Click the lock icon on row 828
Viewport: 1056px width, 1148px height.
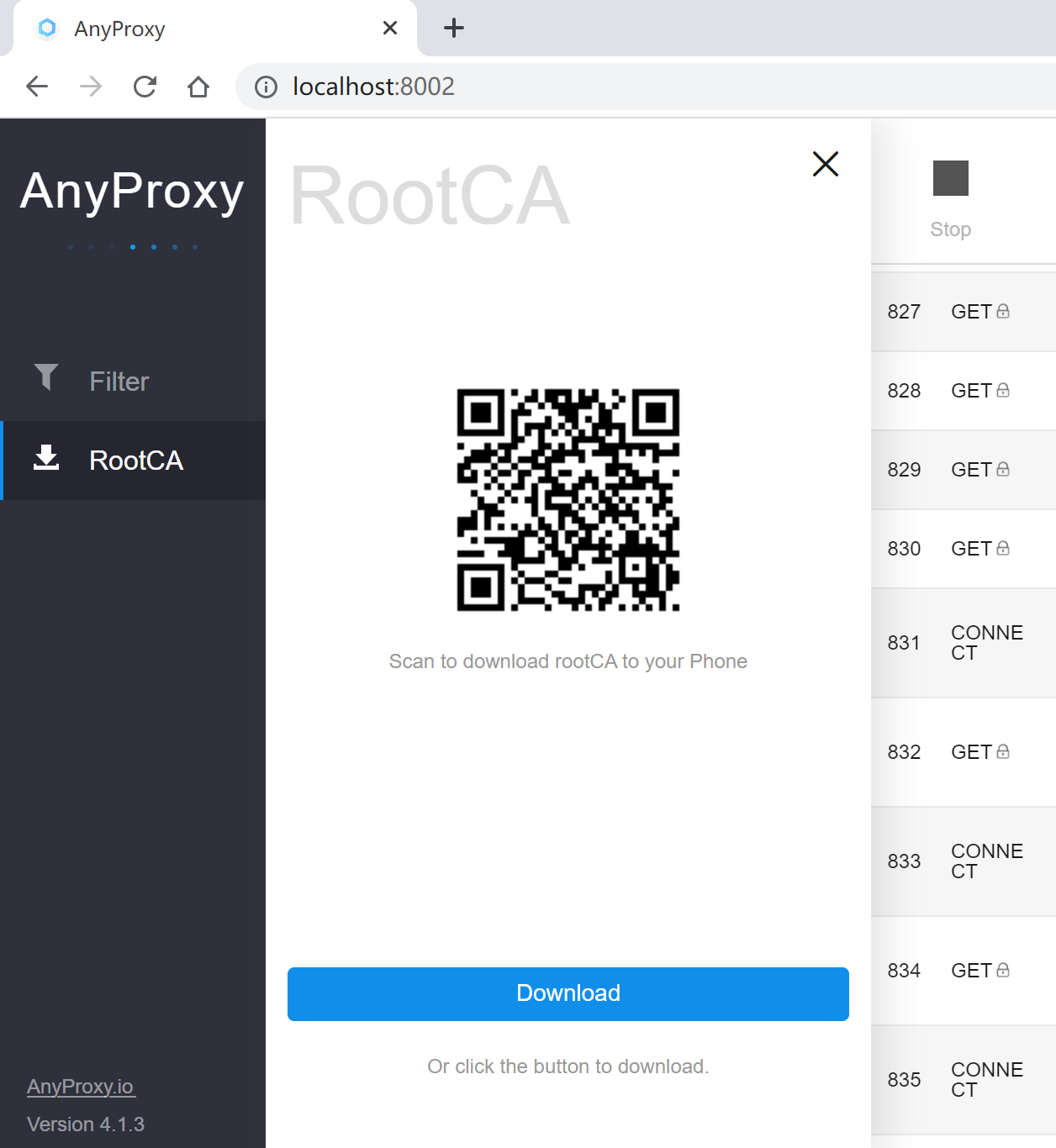click(1003, 390)
